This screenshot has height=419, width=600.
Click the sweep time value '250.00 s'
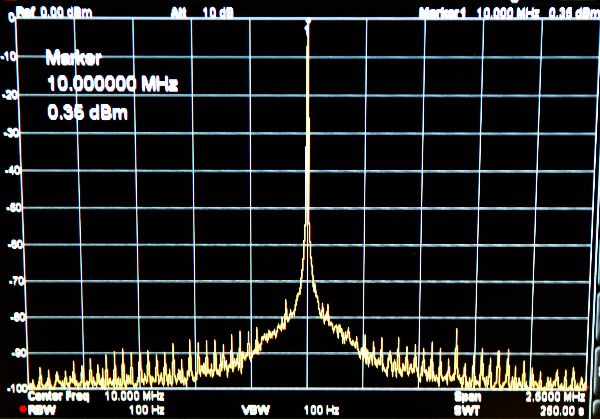[x=562, y=411]
